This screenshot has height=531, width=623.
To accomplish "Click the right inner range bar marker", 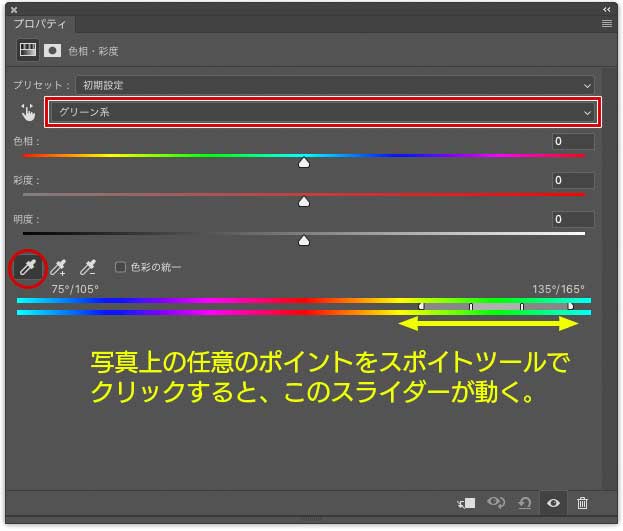I will point(522,306).
